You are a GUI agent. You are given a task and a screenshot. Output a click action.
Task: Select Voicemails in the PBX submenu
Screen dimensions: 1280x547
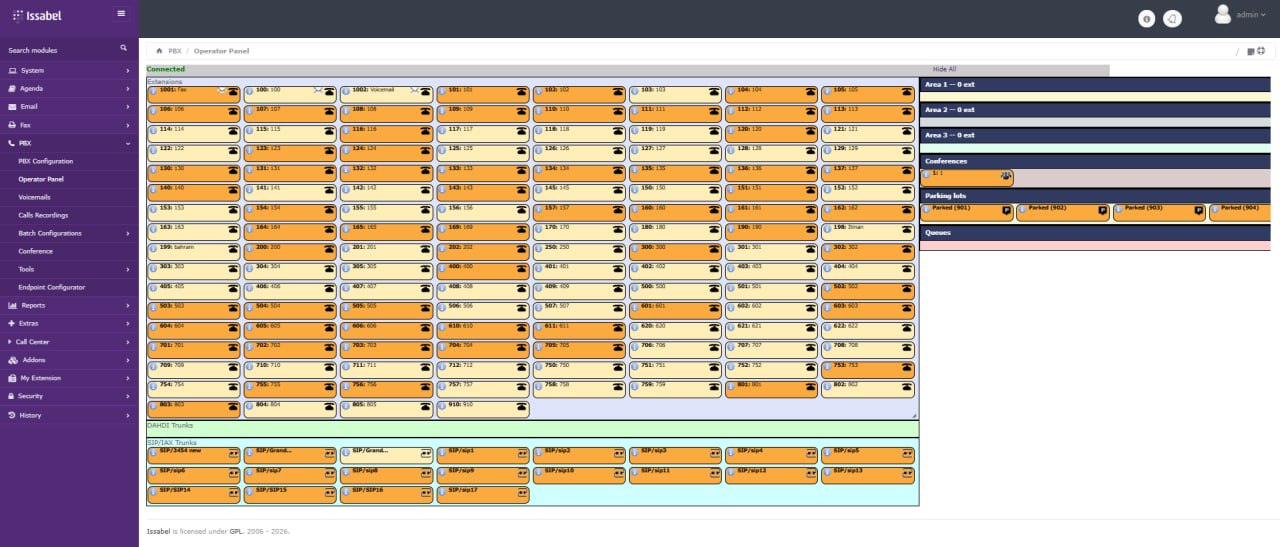pos(34,197)
